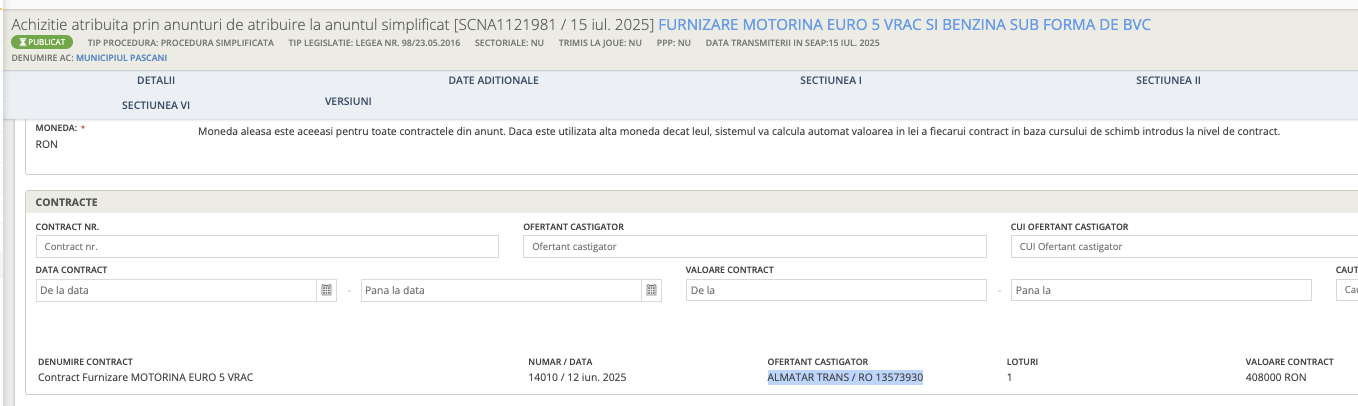Open the calendar picker for Pana la data
This screenshot has height=406, width=1358.
click(652, 290)
